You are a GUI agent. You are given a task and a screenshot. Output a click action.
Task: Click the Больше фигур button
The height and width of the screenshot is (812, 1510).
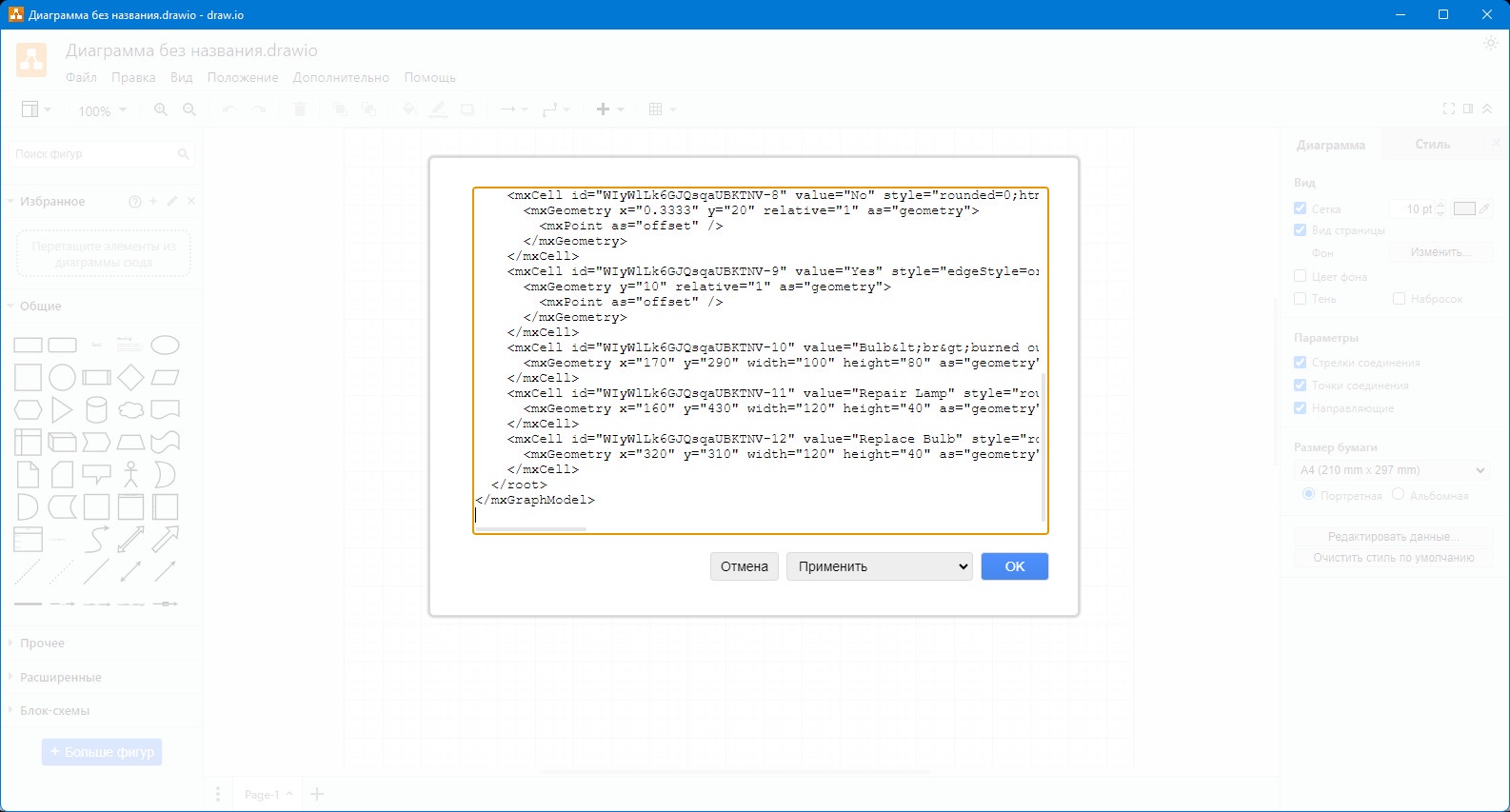pos(102,752)
